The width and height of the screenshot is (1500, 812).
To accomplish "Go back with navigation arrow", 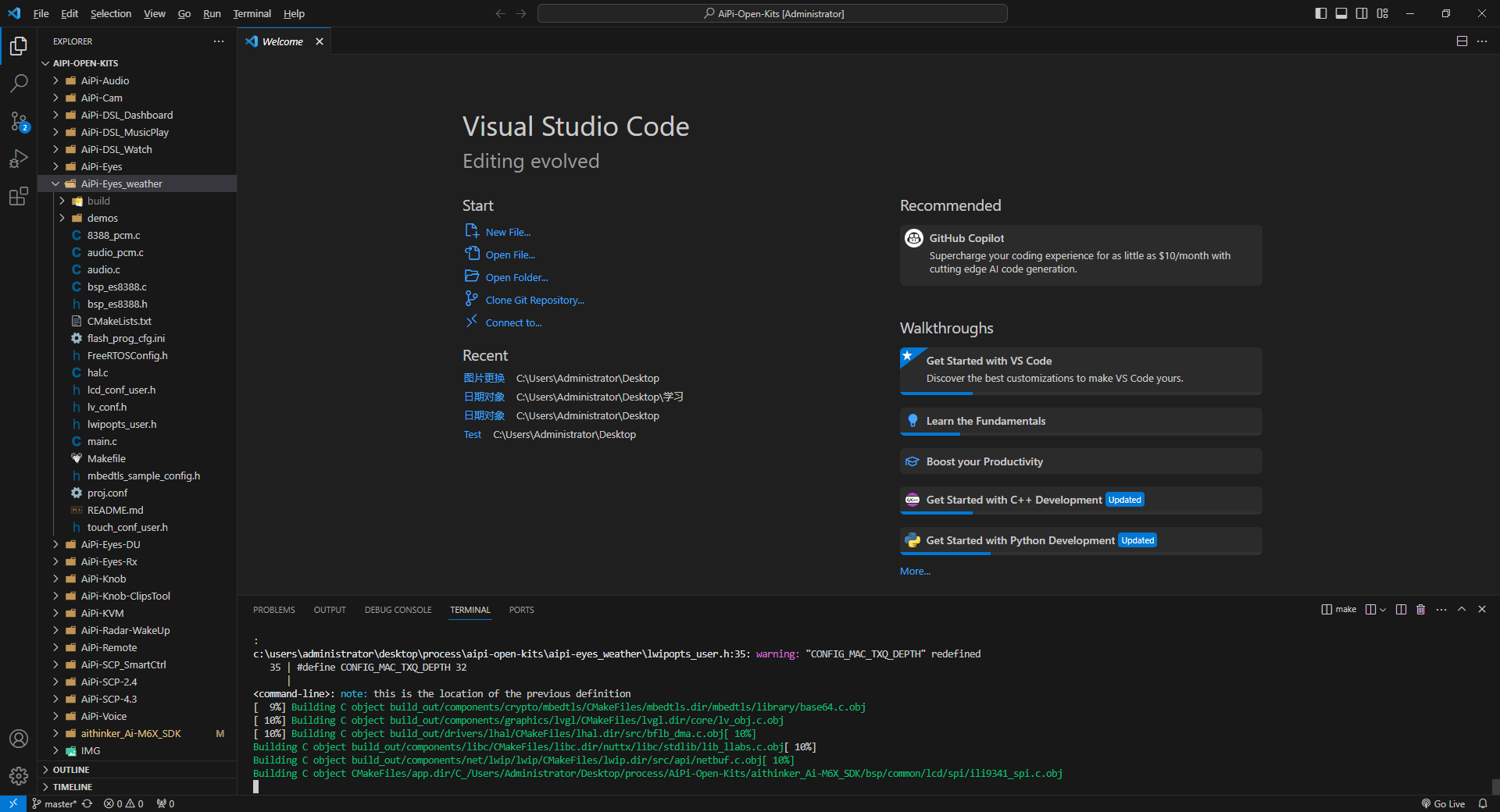I will point(501,13).
